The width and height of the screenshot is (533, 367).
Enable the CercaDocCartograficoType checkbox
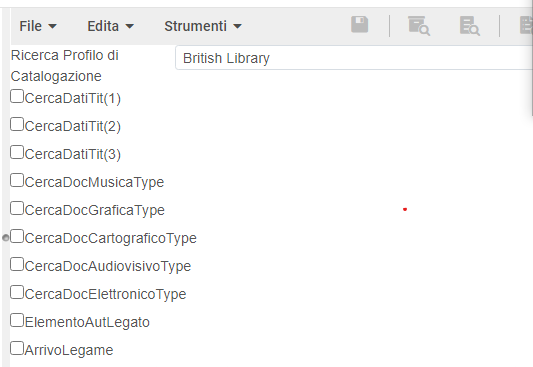pyautogui.click(x=17, y=236)
